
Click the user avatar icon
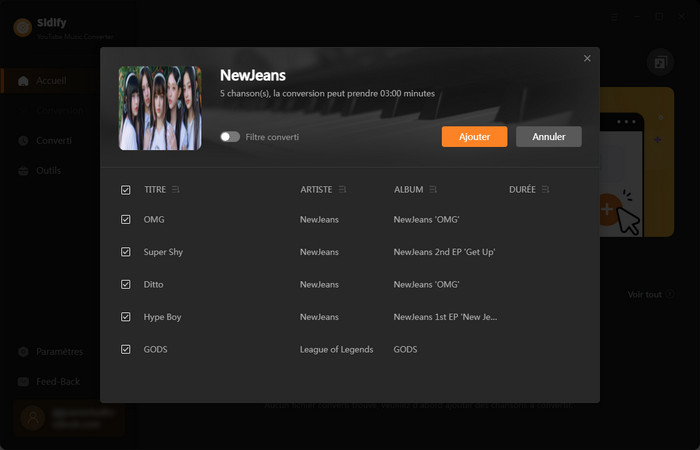(x=34, y=418)
